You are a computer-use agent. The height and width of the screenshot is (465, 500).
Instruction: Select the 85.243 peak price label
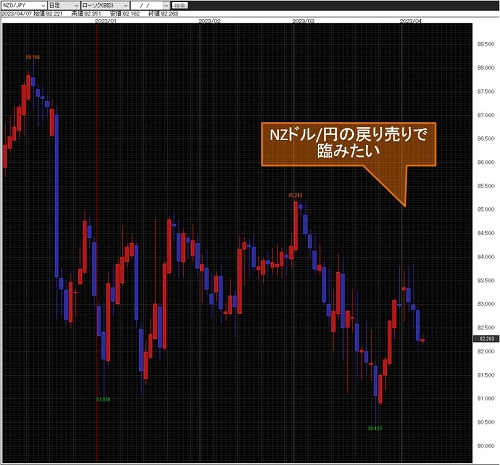pyautogui.click(x=295, y=195)
